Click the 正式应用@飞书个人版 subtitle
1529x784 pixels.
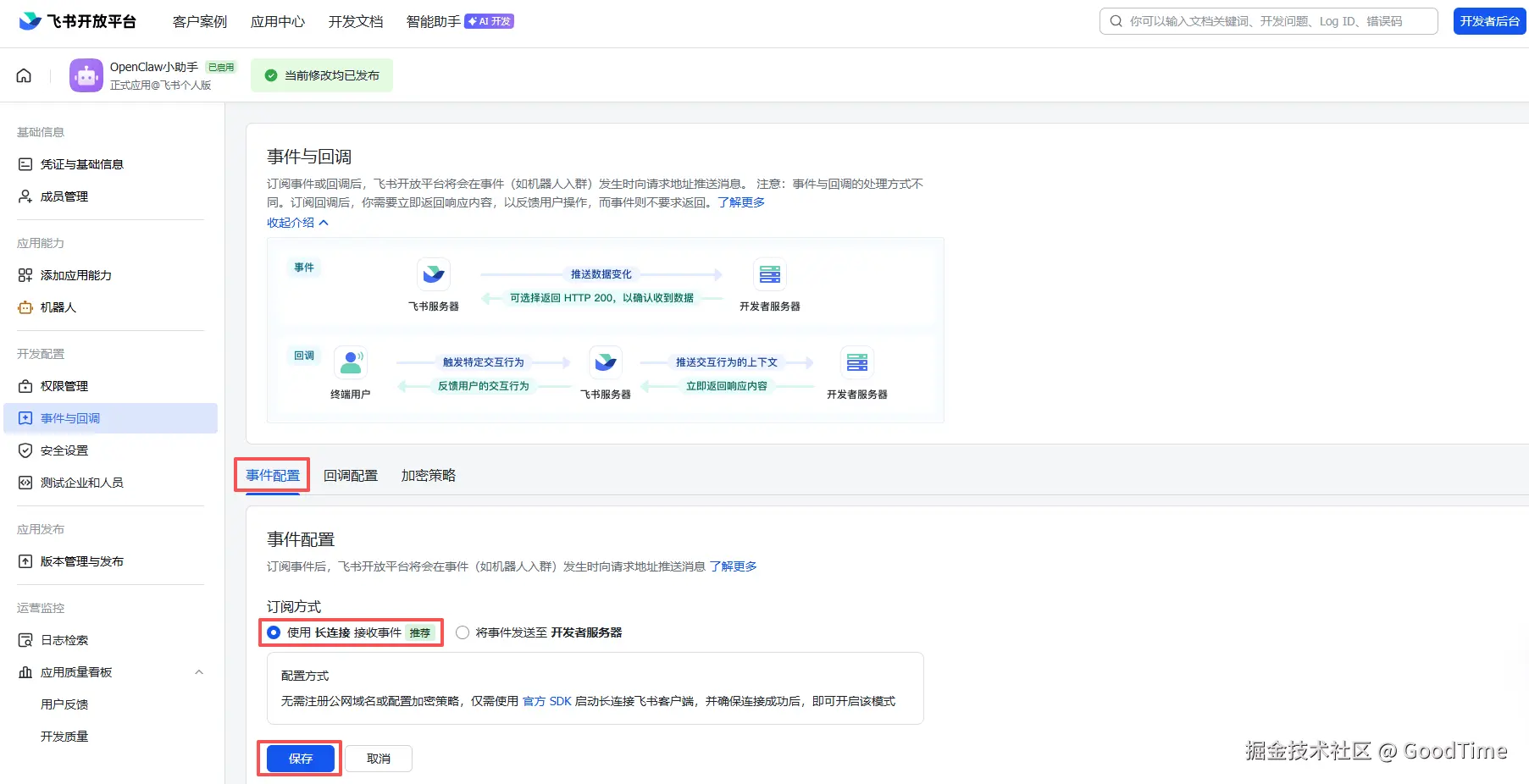coord(161,86)
